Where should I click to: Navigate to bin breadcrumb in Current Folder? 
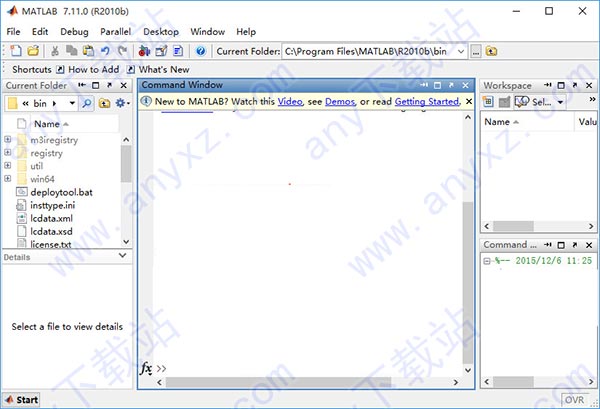click(40, 103)
